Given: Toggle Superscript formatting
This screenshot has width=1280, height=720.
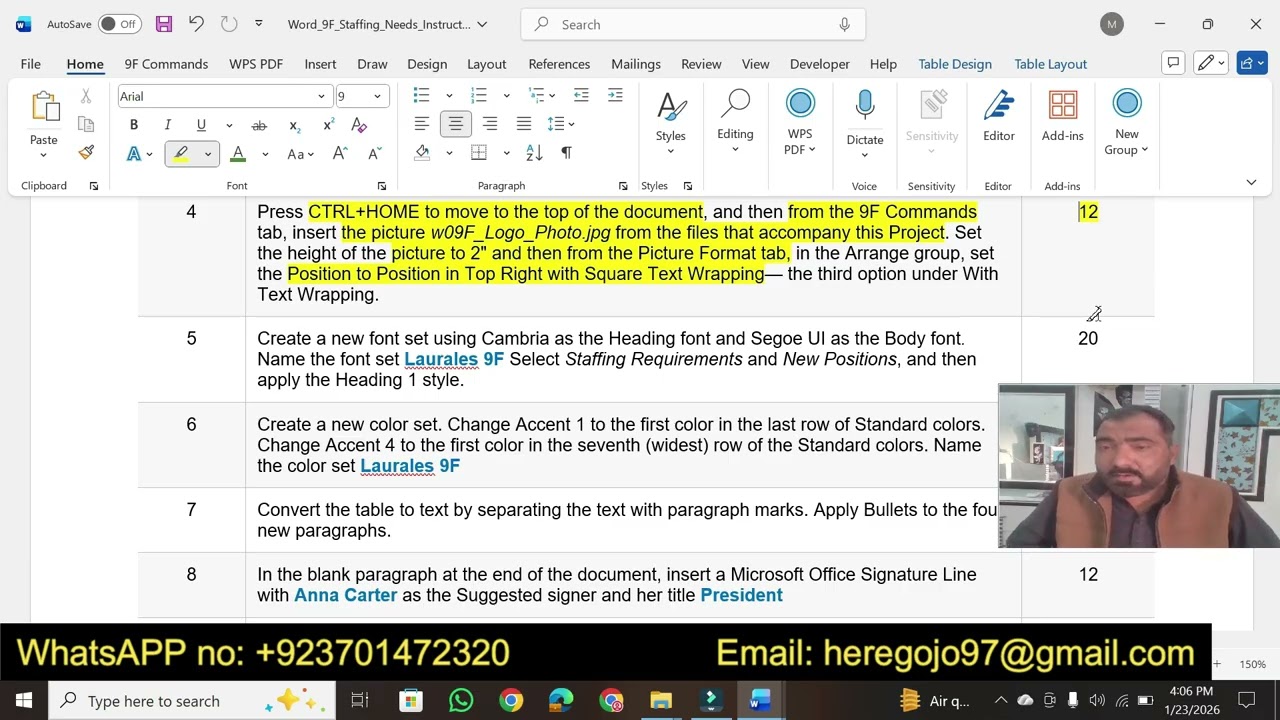Looking at the screenshot, I should tap(328, 125).
